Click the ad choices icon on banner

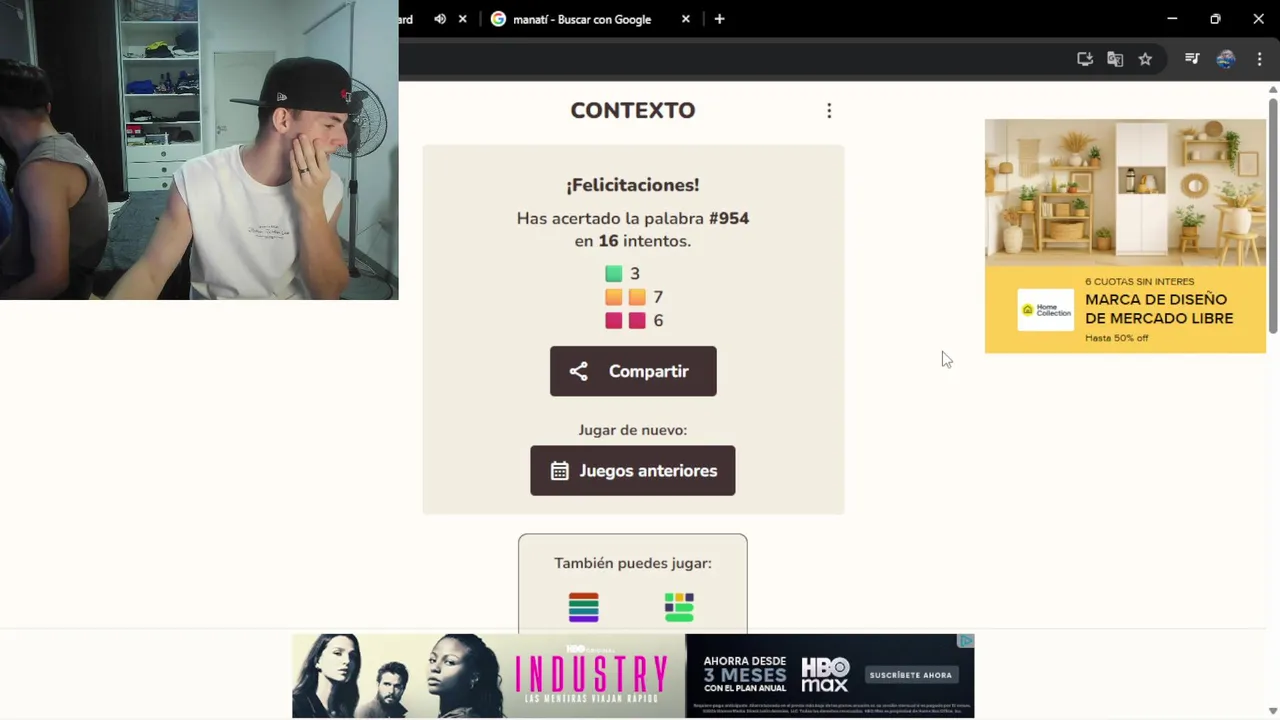[965, 641]
